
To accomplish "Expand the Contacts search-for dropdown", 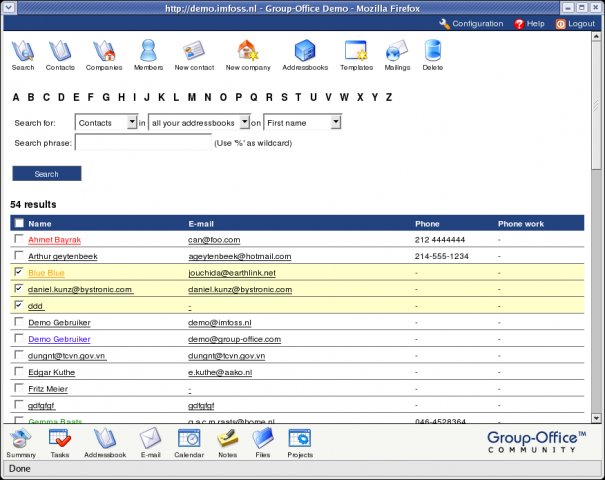I will point(107,122).
